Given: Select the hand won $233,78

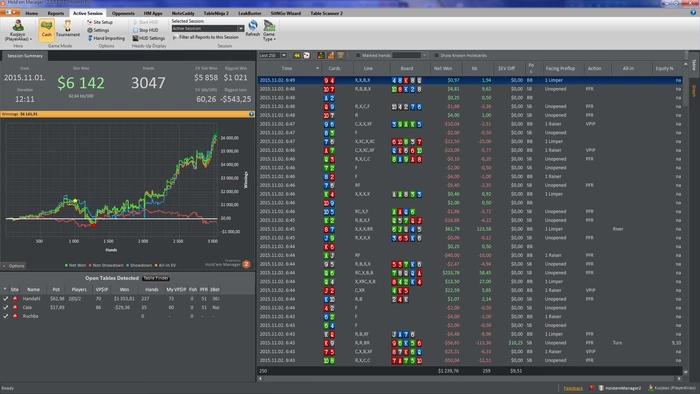Looking at the screenshot, I should tap(470, 273).
